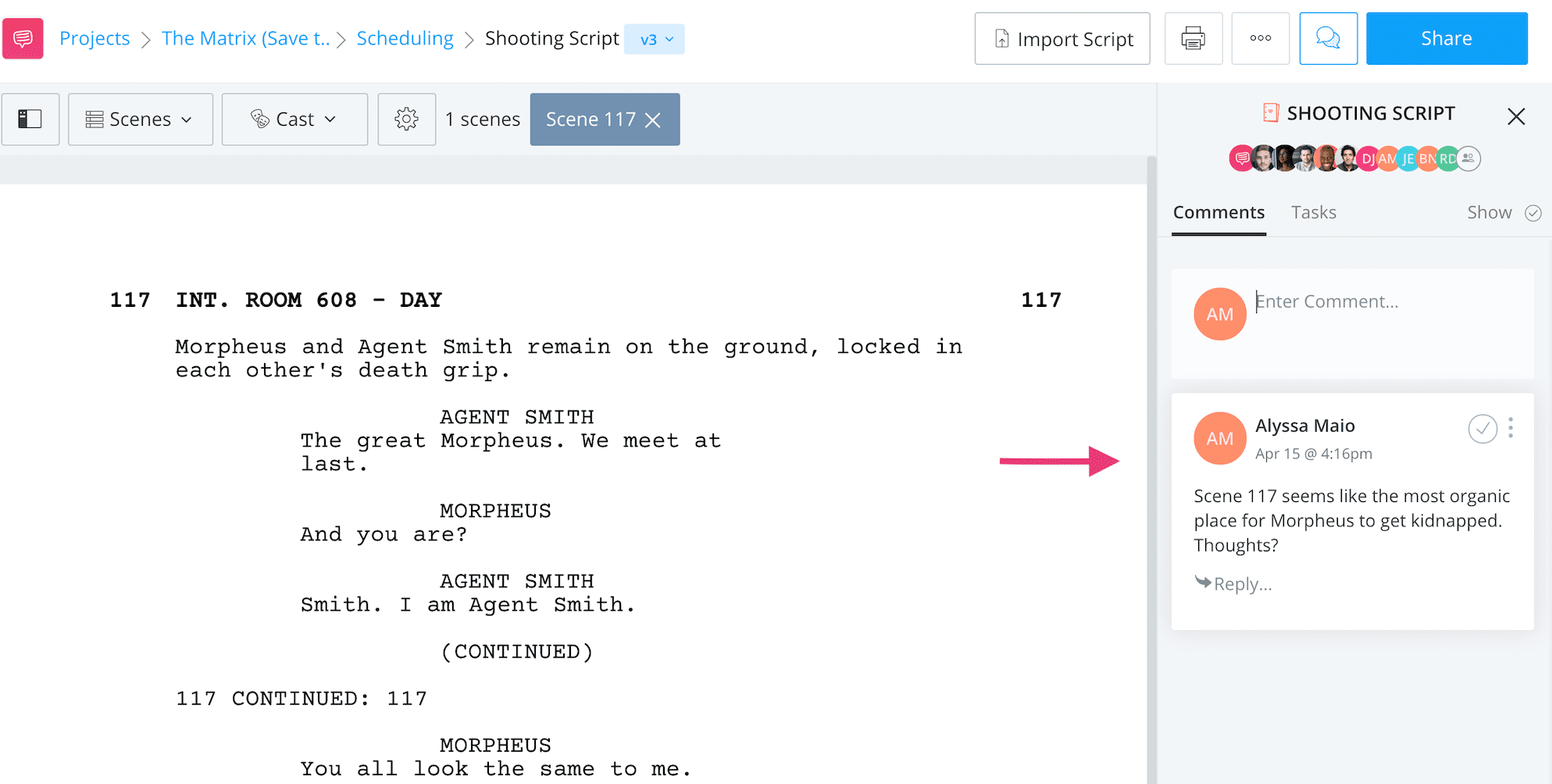This screenshot has height=784, width=1552.
Task: Click the blue Share button
Action: click(x=1447, y=38)
